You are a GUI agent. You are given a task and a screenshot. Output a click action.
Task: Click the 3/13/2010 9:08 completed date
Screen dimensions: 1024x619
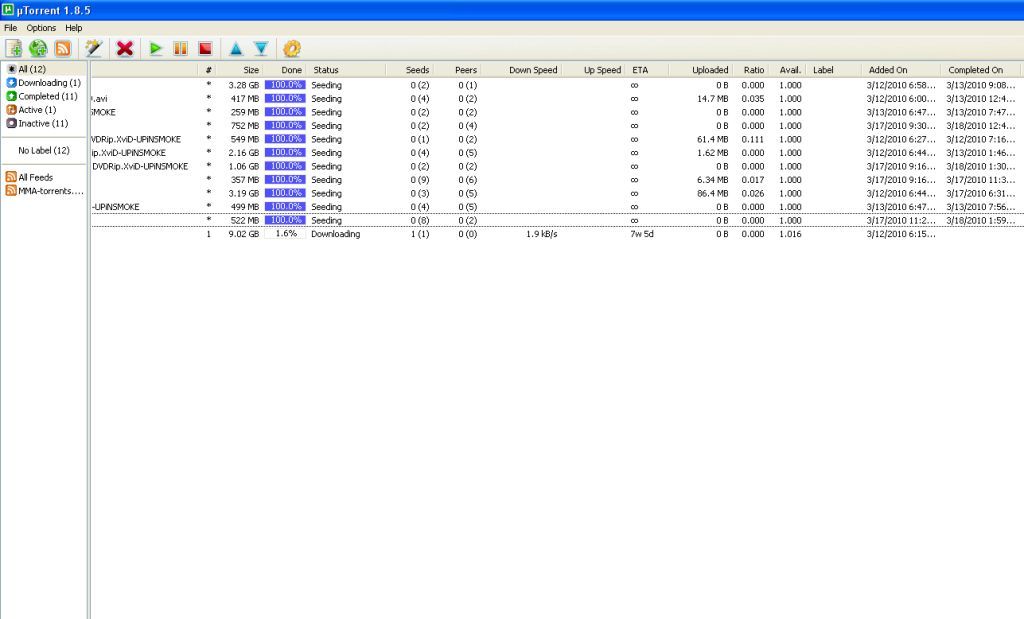981,85
